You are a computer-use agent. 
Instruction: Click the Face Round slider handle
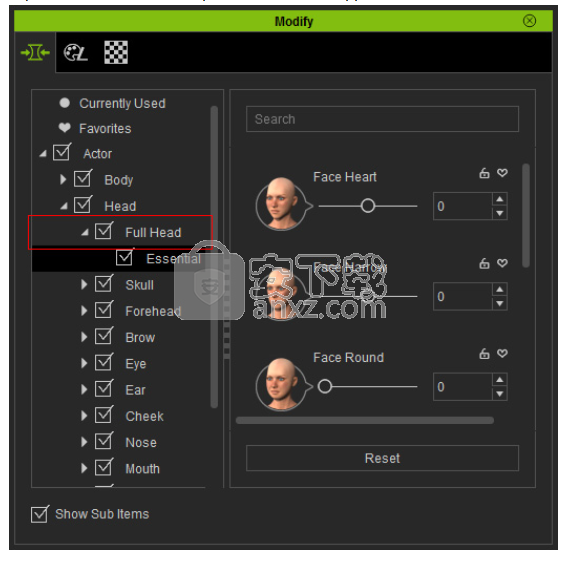pos(325,386)
